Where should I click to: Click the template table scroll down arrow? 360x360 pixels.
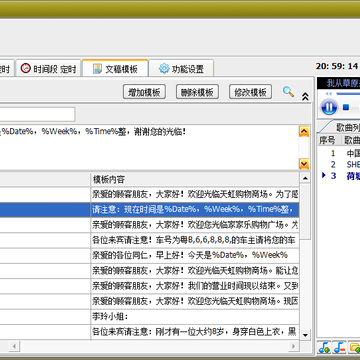pyautogui.click(x=305, y=334)
